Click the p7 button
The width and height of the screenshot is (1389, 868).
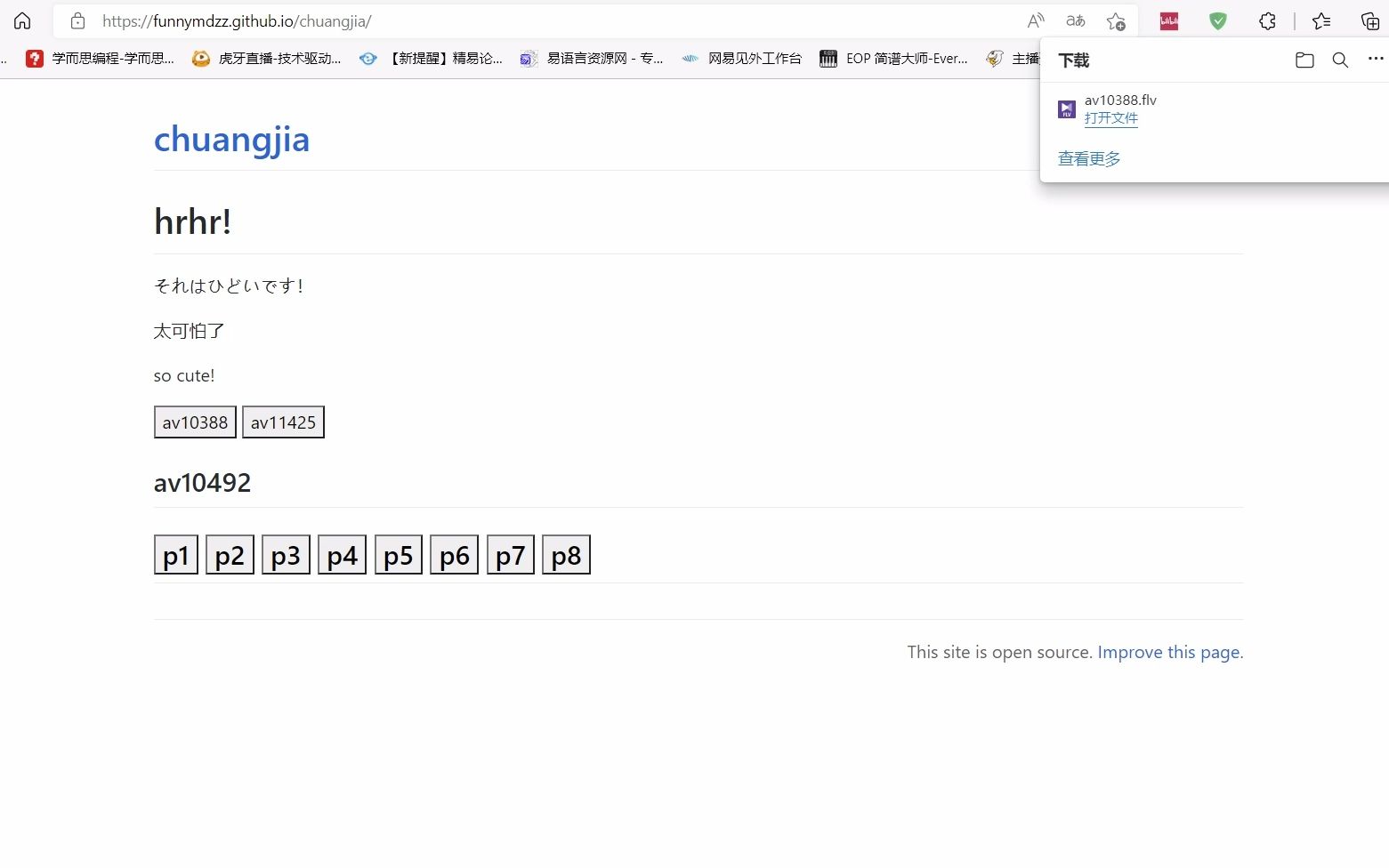coord(511,555)
